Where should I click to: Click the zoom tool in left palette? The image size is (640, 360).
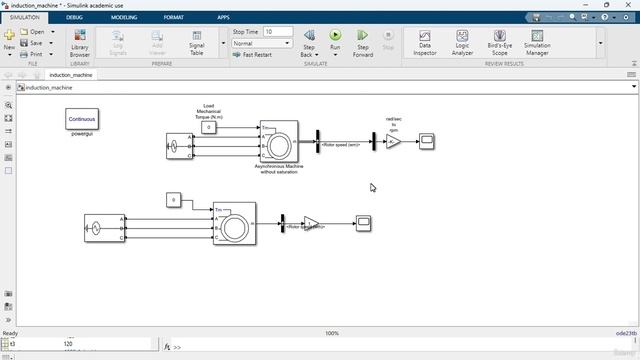8,105
